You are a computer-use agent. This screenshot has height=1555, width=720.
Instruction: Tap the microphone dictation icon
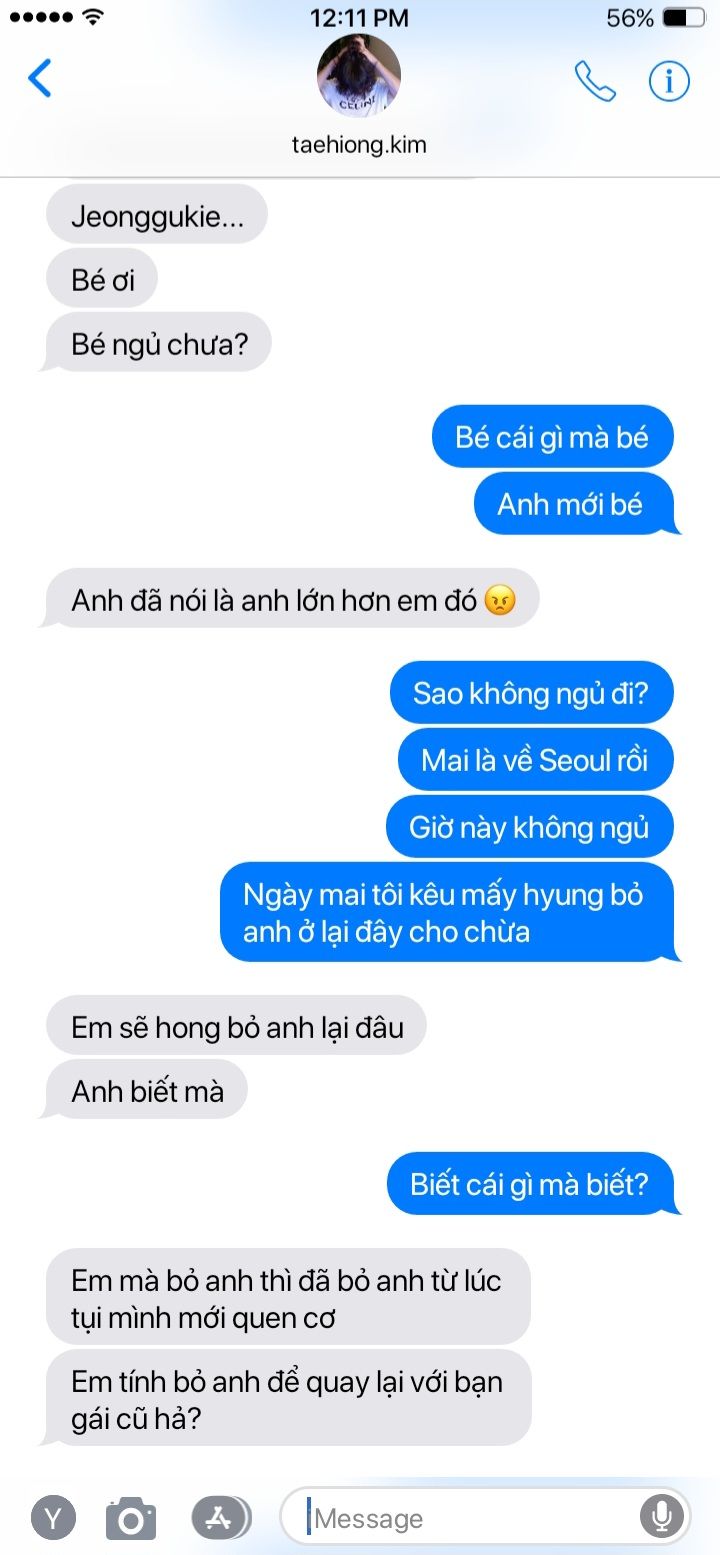point(661,1517)
